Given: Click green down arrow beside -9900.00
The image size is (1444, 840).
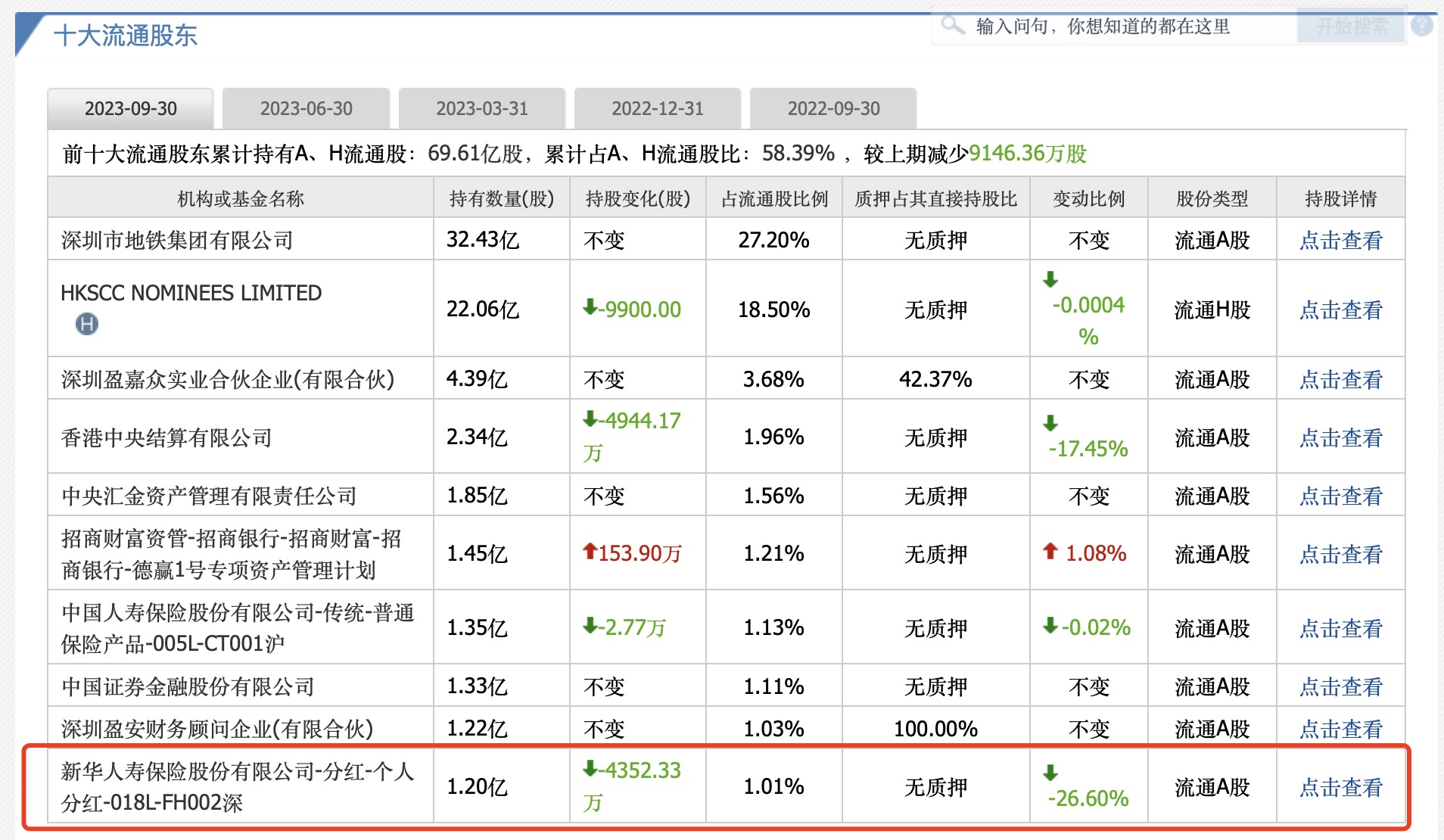Looking at the screenshot, I should (590, 307).
